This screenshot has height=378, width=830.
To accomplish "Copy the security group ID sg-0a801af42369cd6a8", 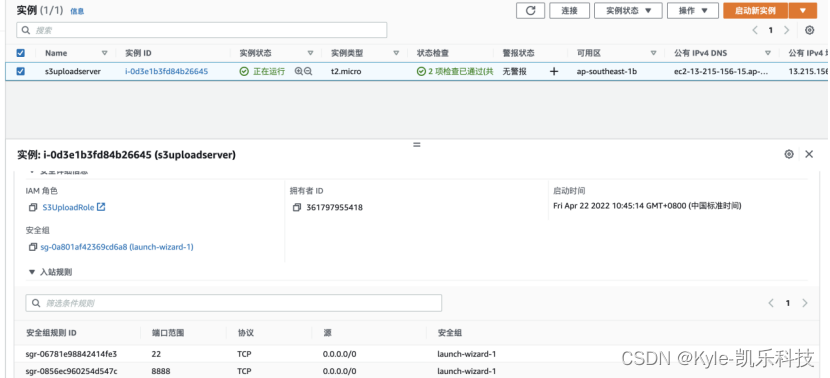I will (33, 247).
